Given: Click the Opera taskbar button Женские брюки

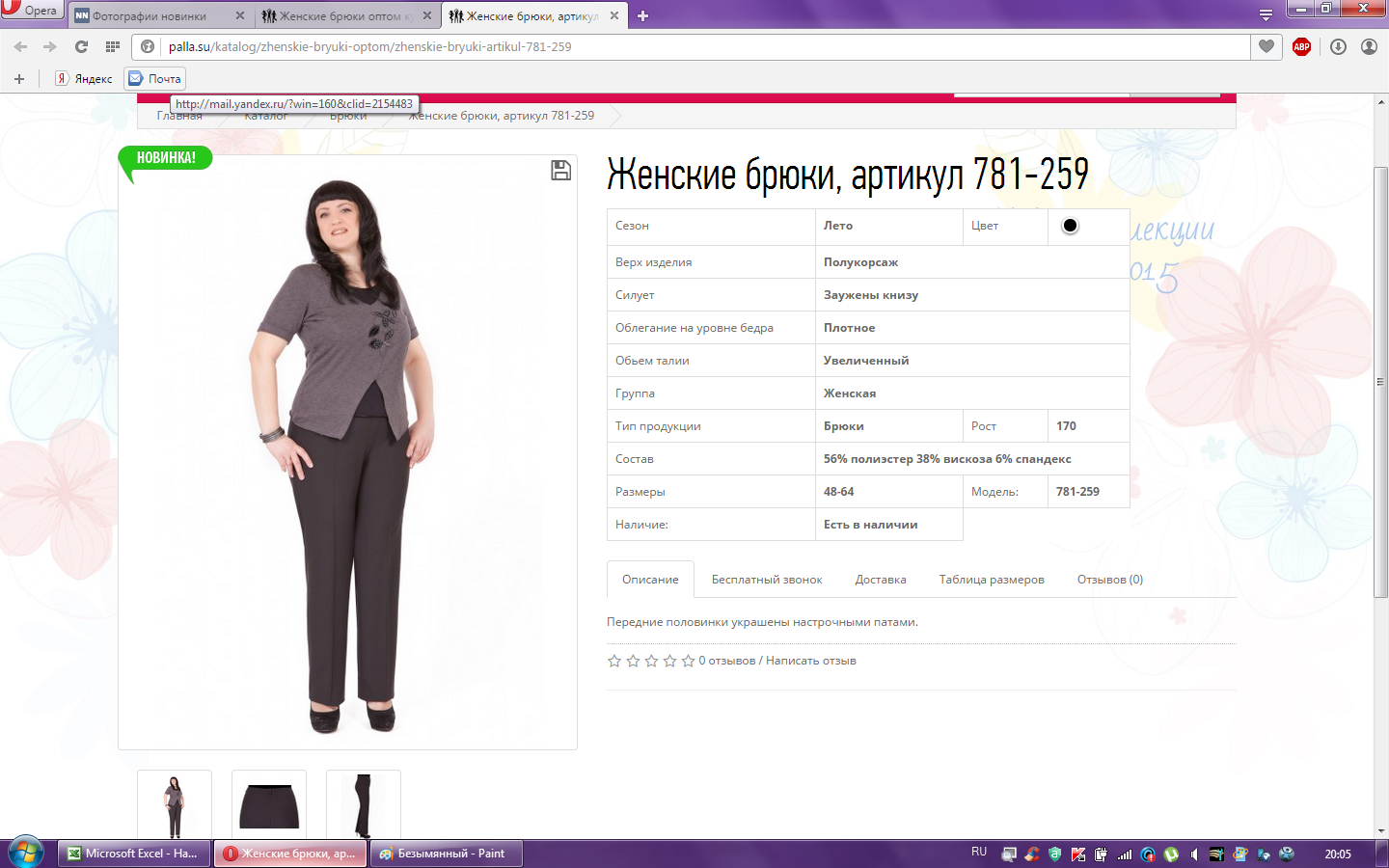Looking at the screenshot, I should (x=290, y=854).
